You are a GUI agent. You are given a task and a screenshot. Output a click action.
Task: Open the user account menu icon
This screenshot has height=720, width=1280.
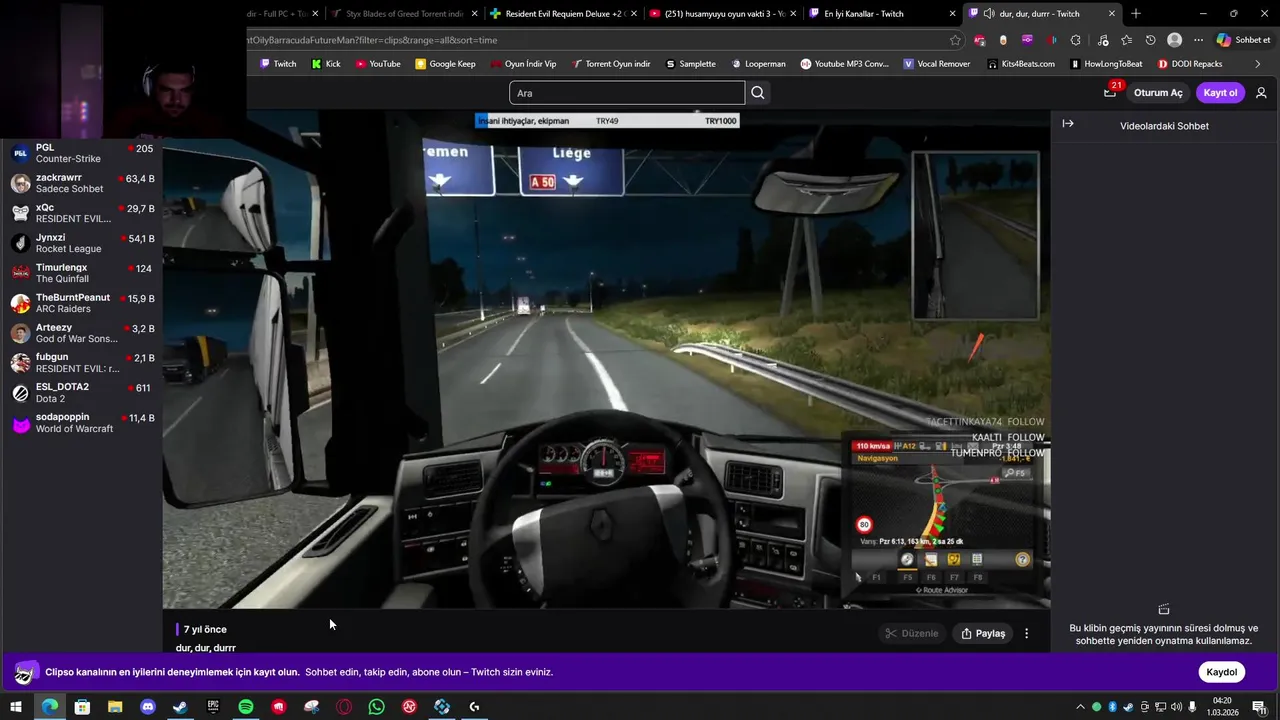pyautogui.click(x=1261, y=93)
